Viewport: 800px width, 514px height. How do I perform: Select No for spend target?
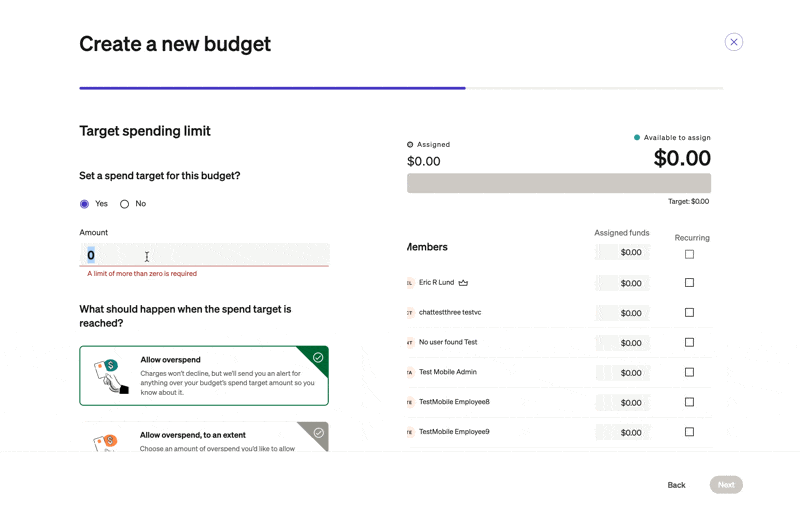[125, 204]
